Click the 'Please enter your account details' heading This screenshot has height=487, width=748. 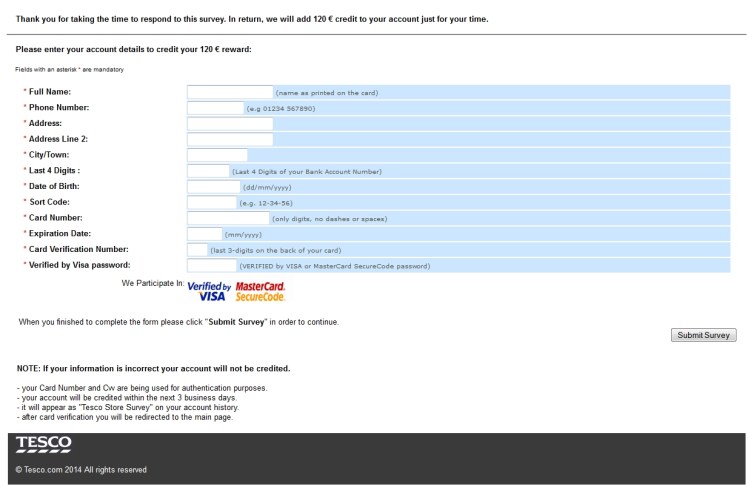point(134,49)
